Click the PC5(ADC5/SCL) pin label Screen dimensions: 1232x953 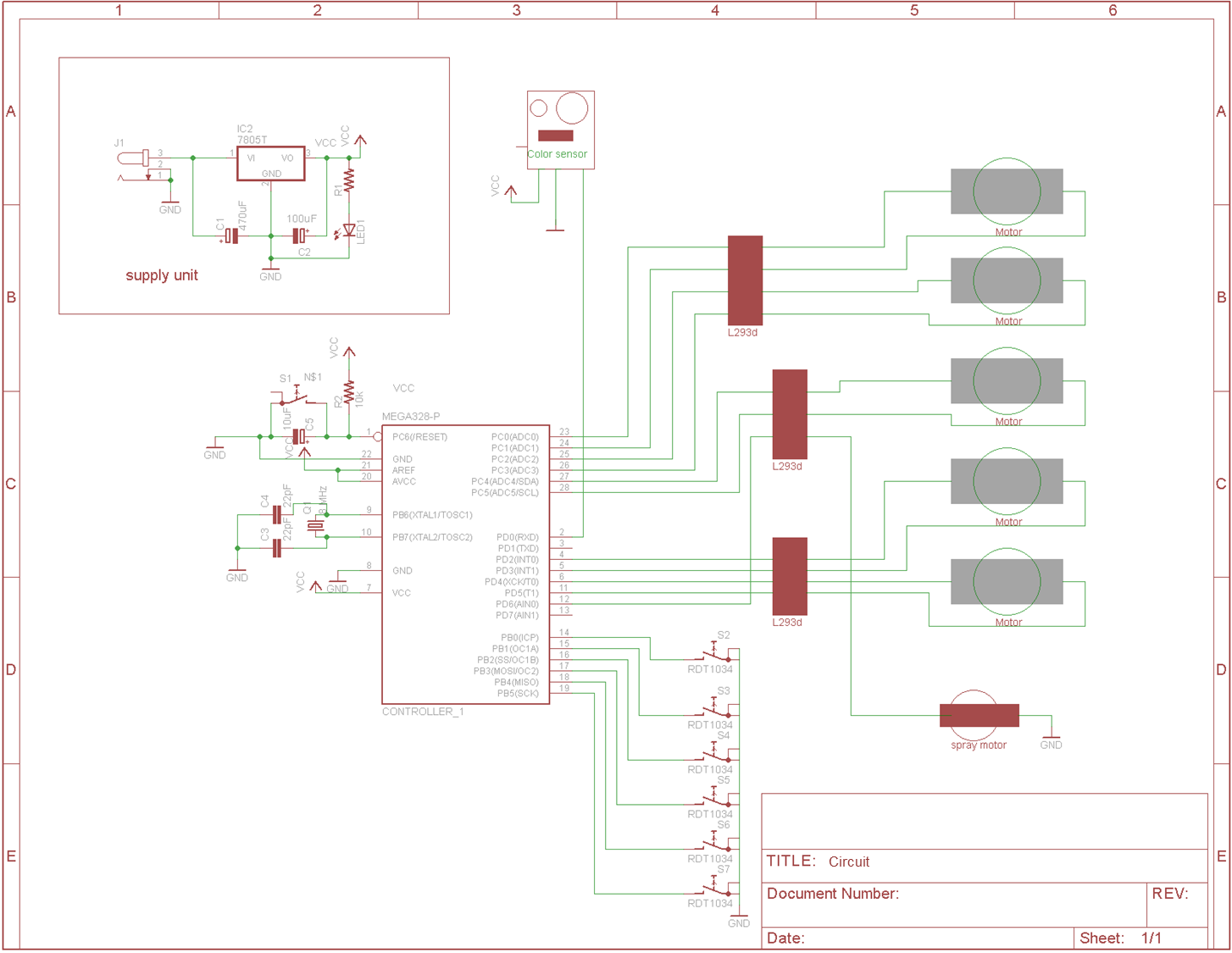point(505,492)
